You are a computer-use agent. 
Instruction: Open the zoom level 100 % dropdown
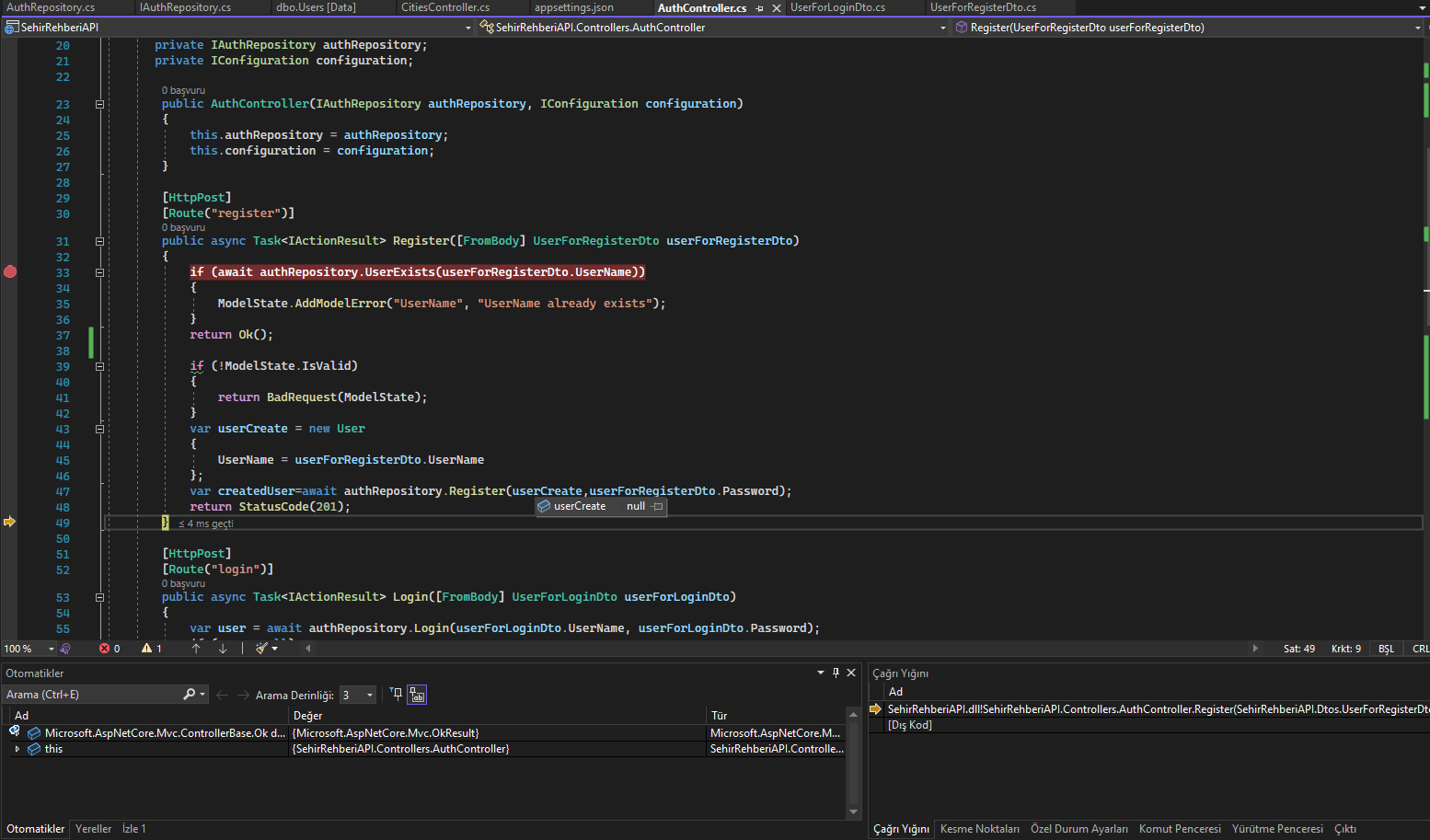click(x=51, y=649)
